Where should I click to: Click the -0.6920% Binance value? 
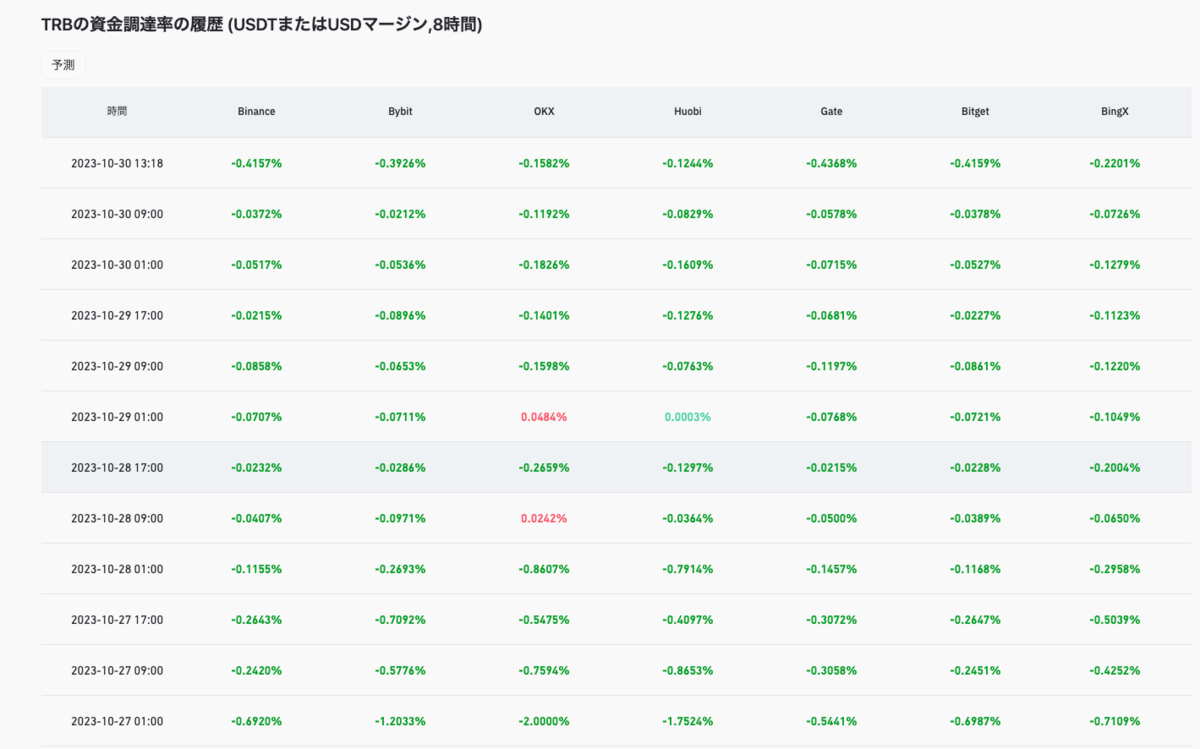click(256, 721)
